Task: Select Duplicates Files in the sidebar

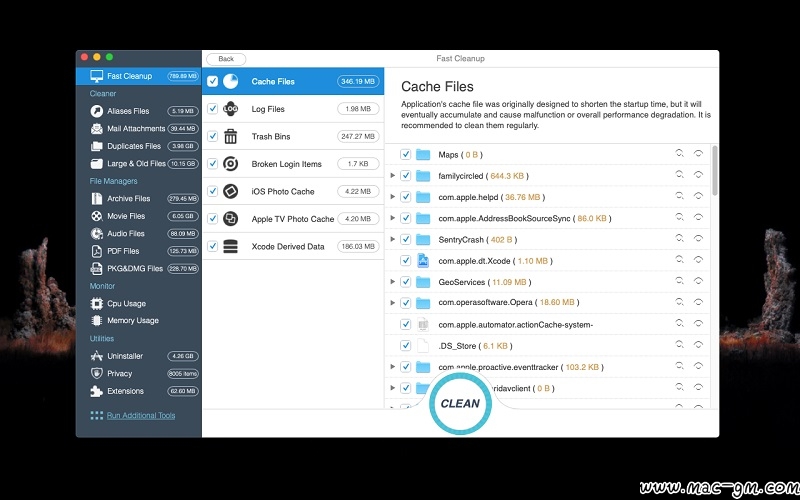Action: [139, 146]
